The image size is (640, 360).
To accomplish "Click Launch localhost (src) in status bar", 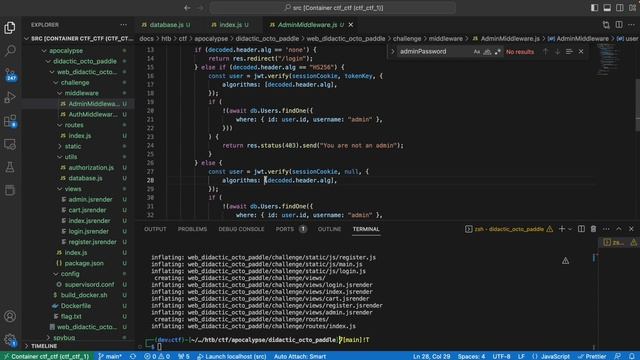I will click(231, 356).
